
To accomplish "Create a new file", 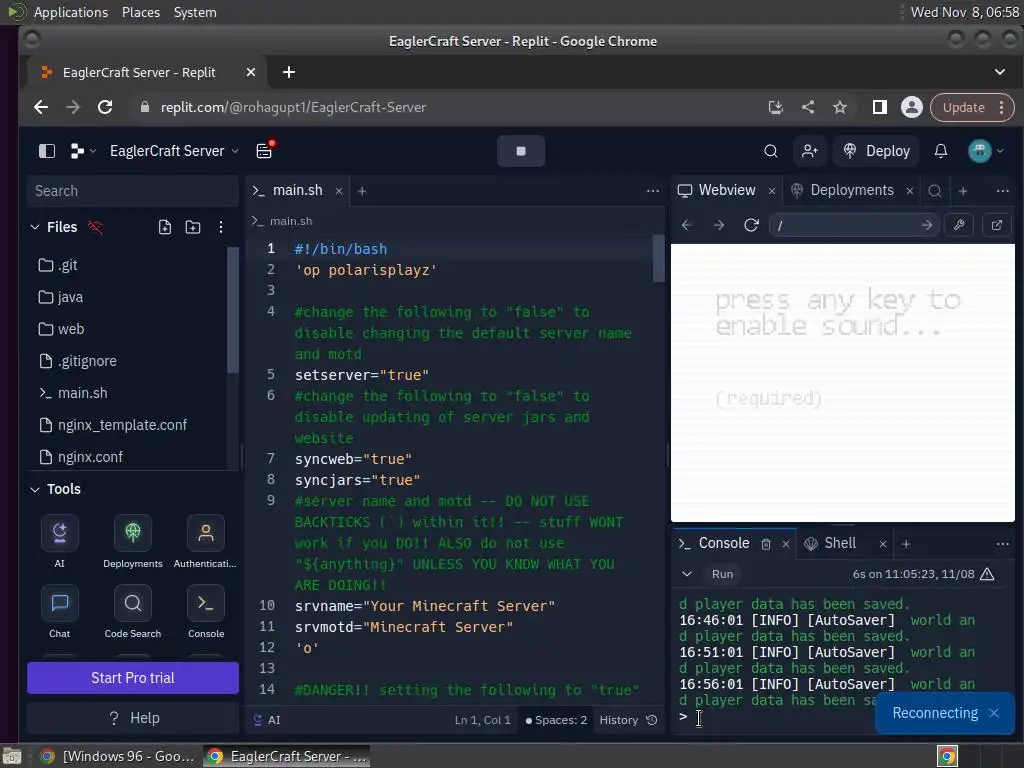I will pyautogui.click(x=165, y=227).
